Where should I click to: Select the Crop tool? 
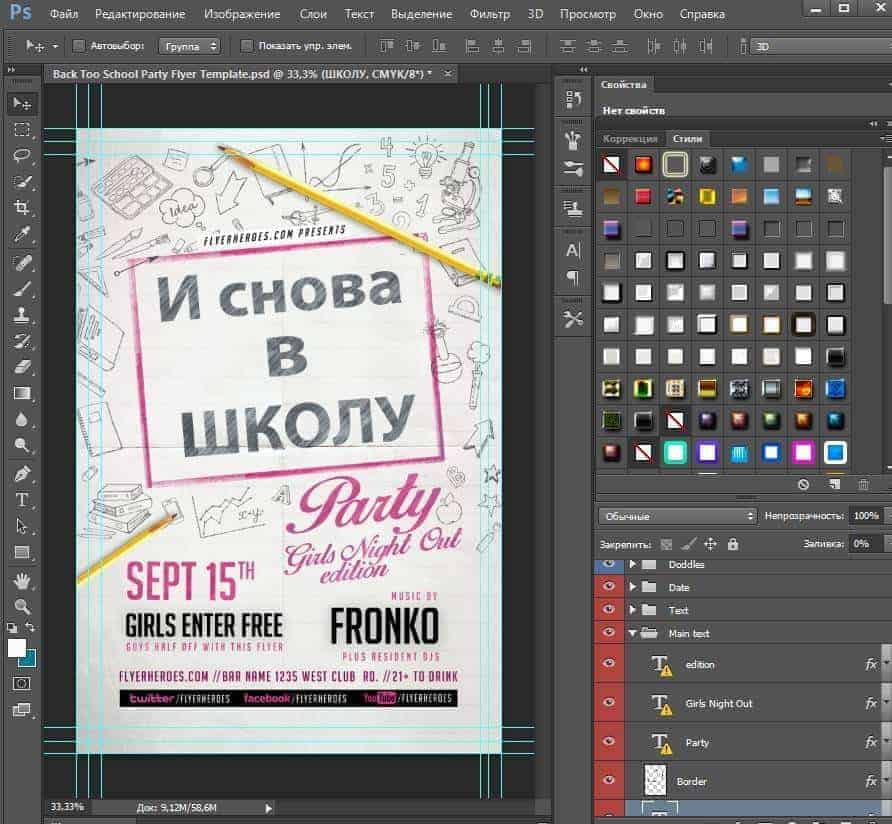pos(22,208)
